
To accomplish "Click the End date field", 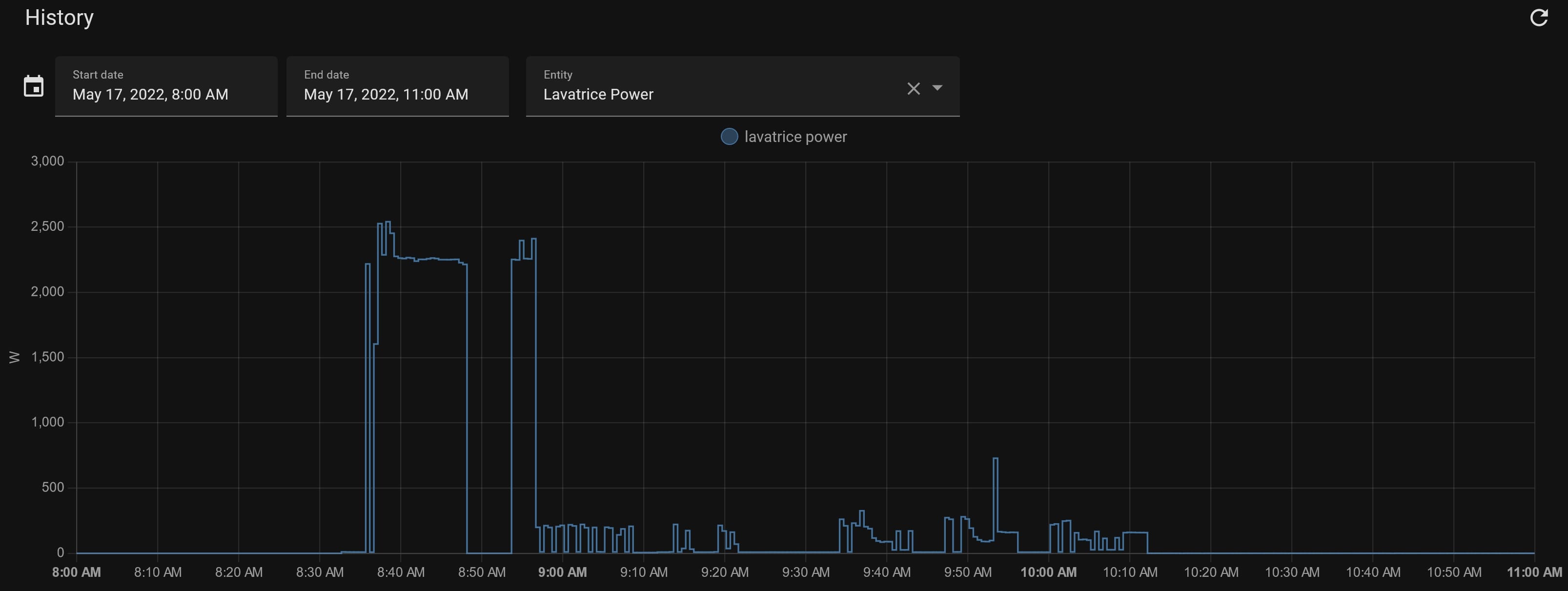I will click(x=397, y=86).
